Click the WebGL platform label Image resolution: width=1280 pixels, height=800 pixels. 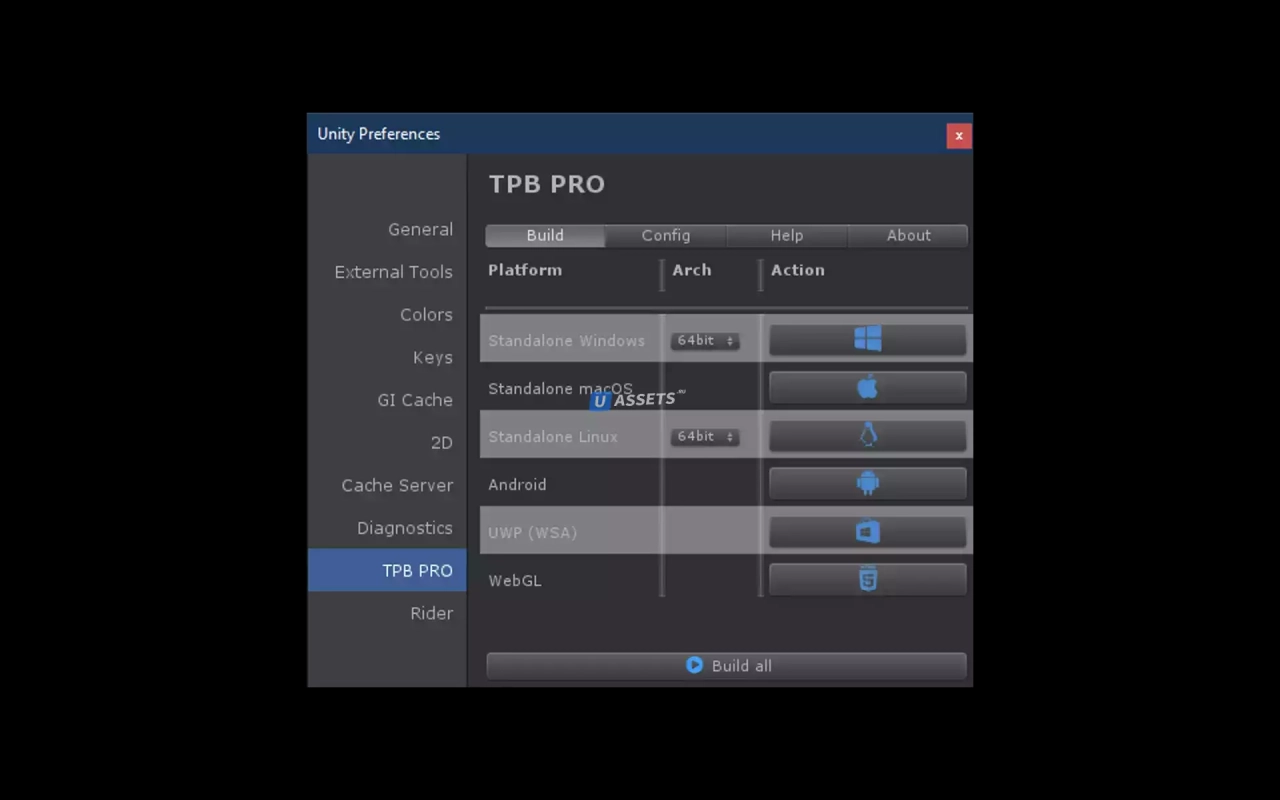pos(515,581)
